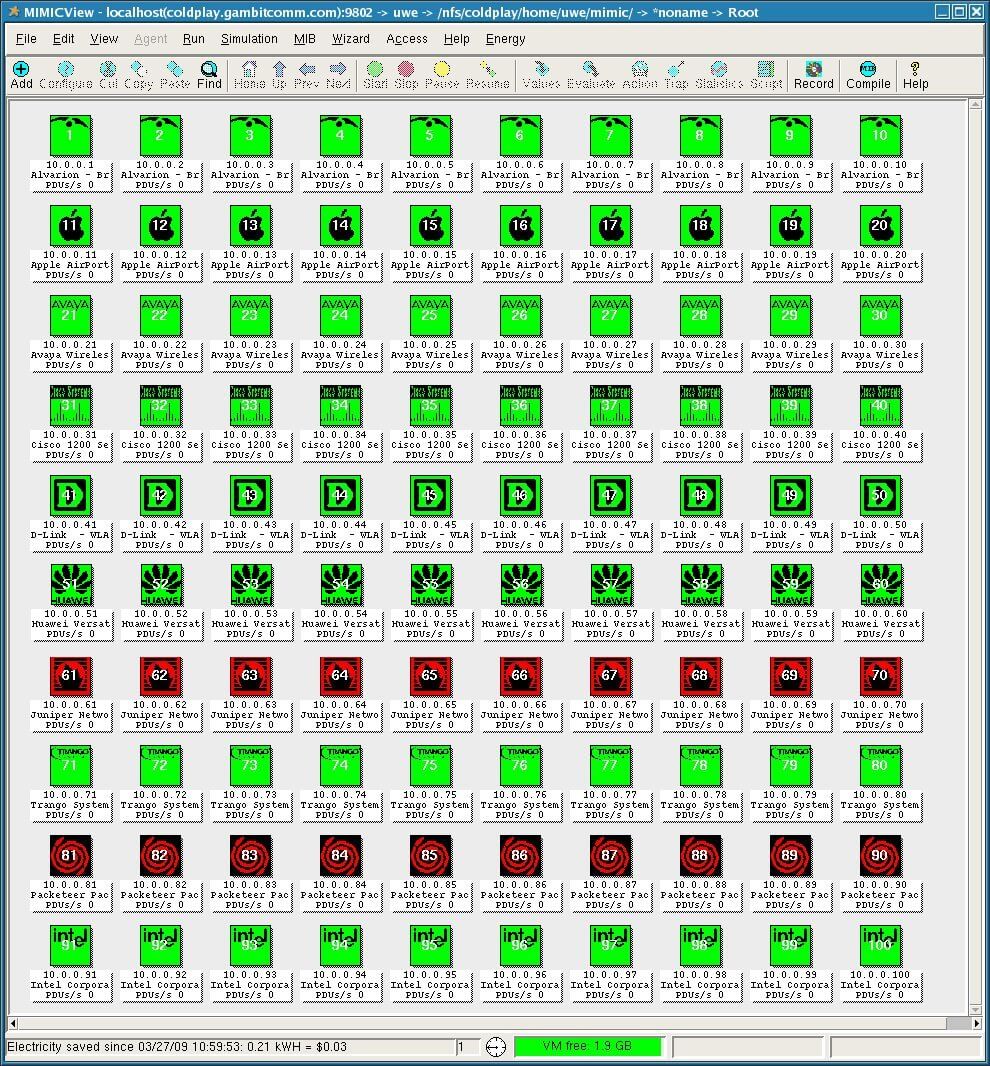The width and height of the screenshot is (990, 1066).
Task: Open the Statistics tool
Action: 719,75
